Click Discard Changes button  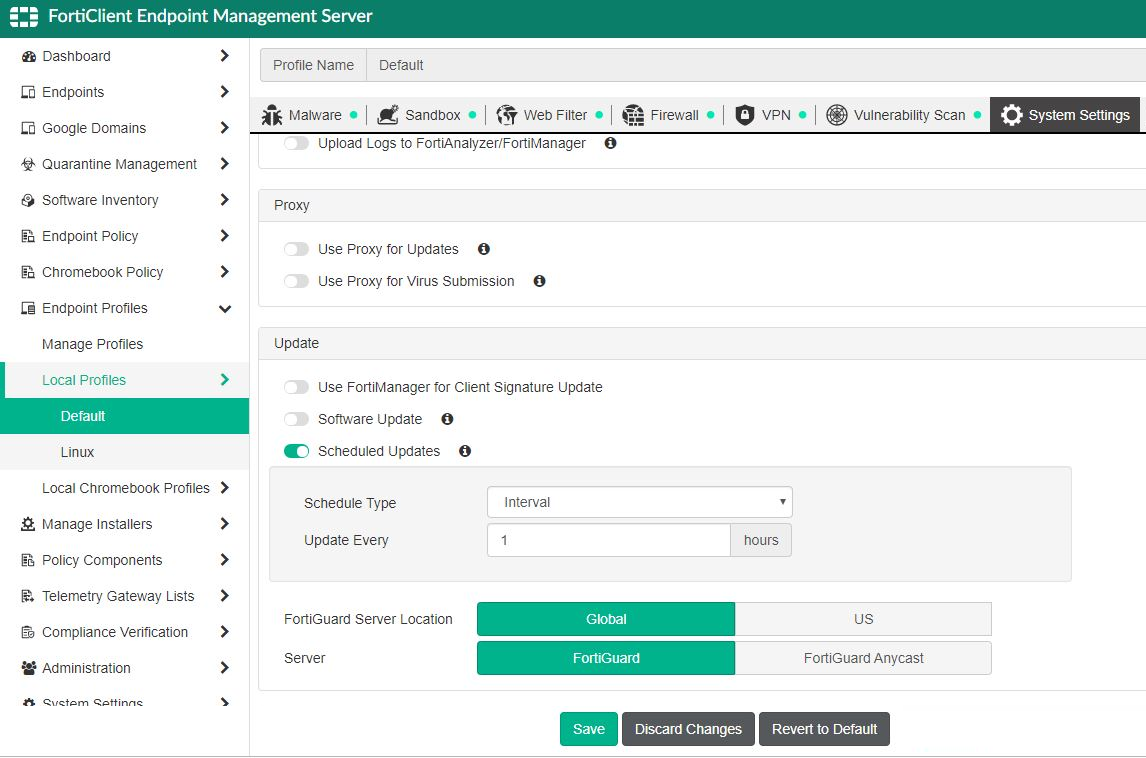[688, 729]
